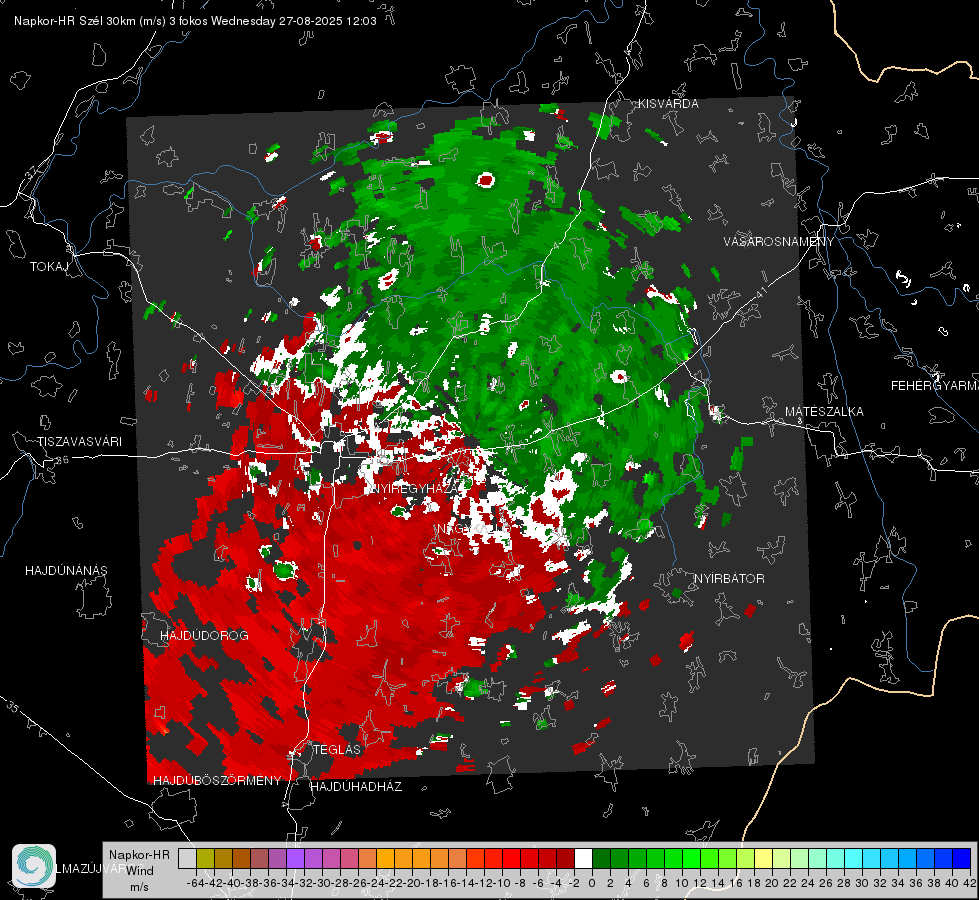Click the KISVÁRDA town label
The width and height of the screenshot is (979, 900).
[667, 104]
